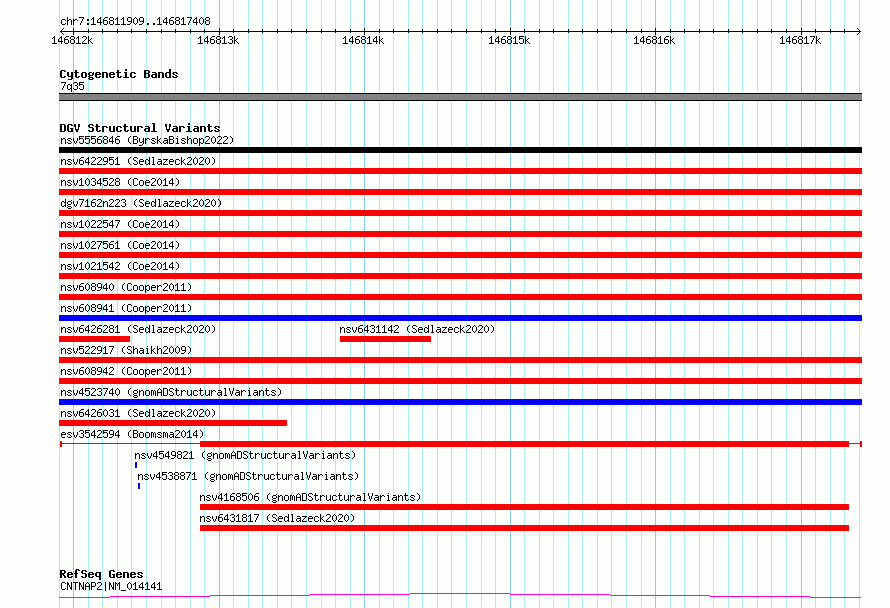Click the red bar under nsv6431142

[x=385, y=339]
